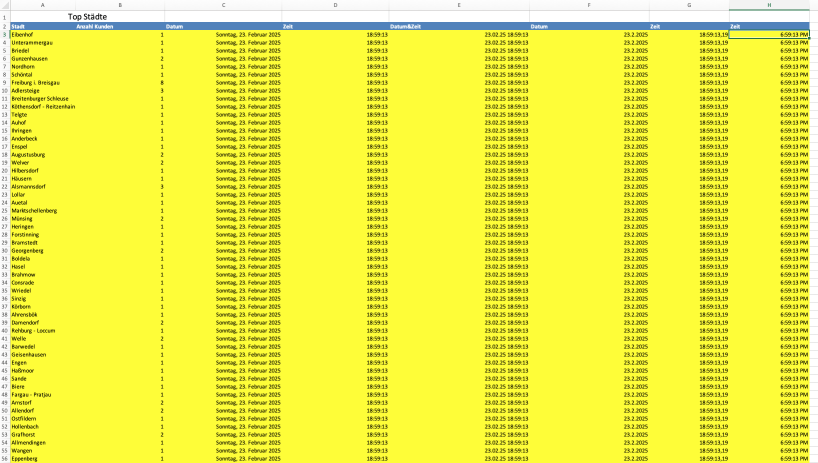Select the 'Top Städte' title cell
The height and width of the screenshot is (463, 818).
click(x=88, y=17)
